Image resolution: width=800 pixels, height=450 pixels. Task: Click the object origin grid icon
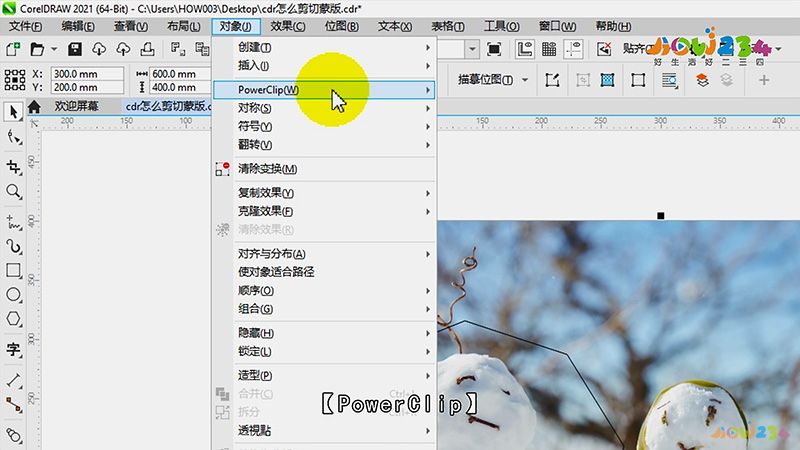[x=15, y=80]
